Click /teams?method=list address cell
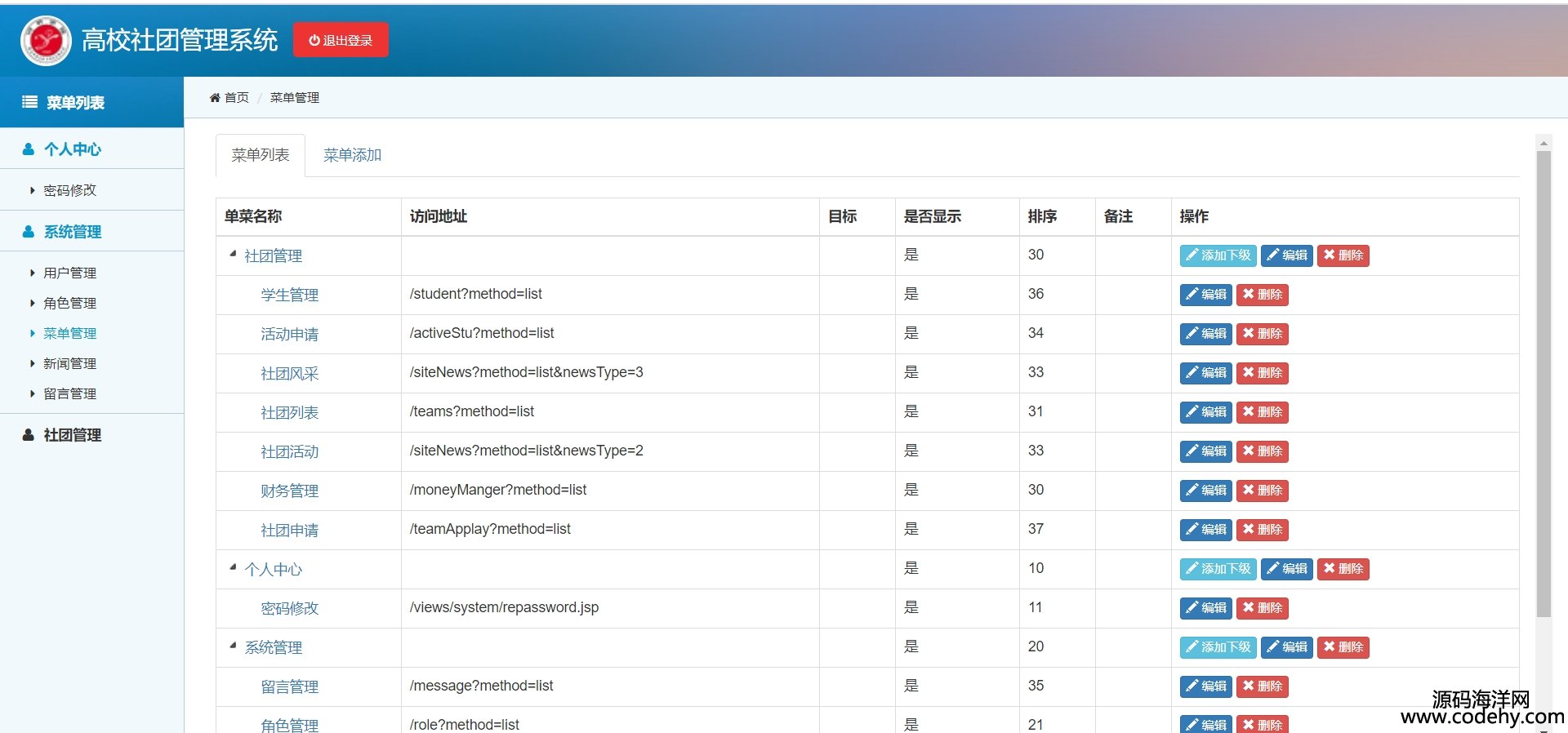The height and width of the screenshot is (733, 1568). pos(610,412)
